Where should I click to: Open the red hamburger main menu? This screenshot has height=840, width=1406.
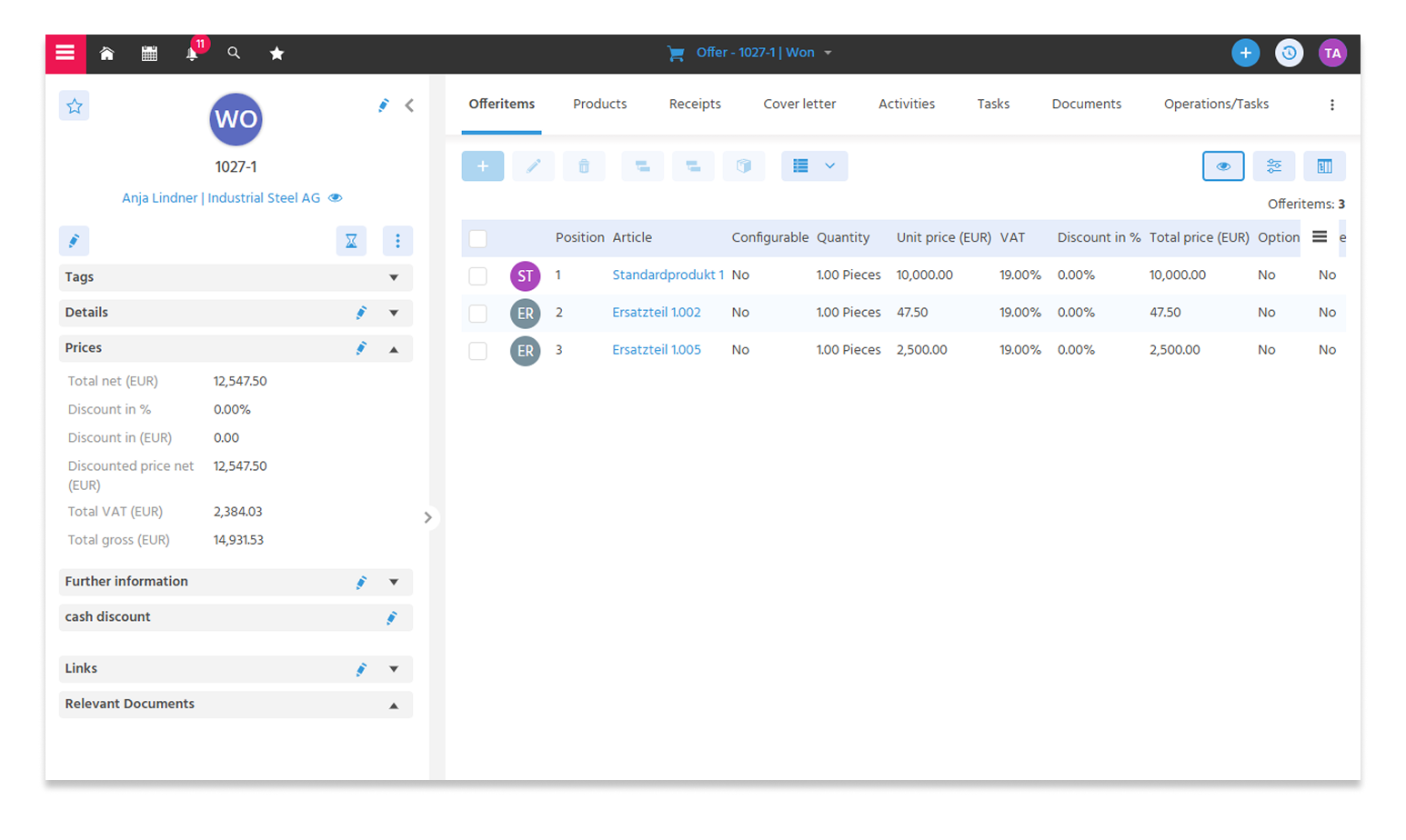[65, 54]
